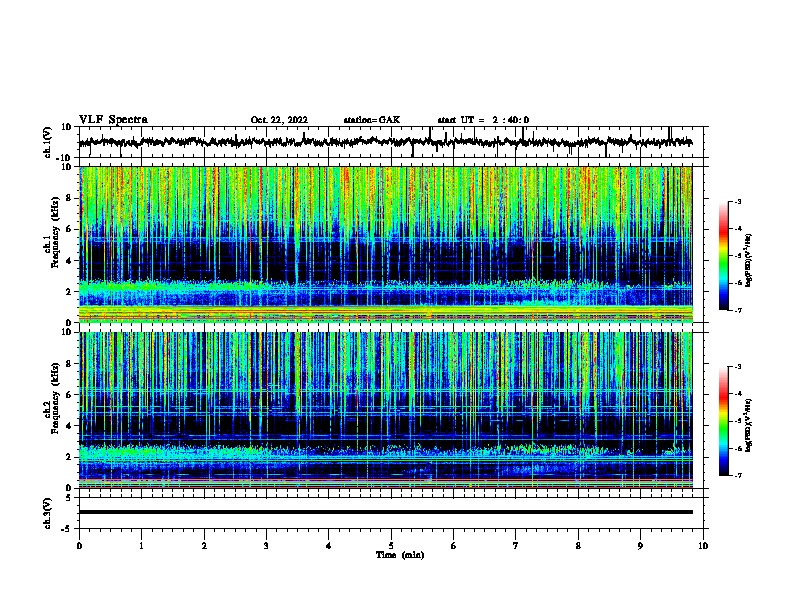Click time axis tick label '3'
792x612 pixels.
[x=266, y=546]
